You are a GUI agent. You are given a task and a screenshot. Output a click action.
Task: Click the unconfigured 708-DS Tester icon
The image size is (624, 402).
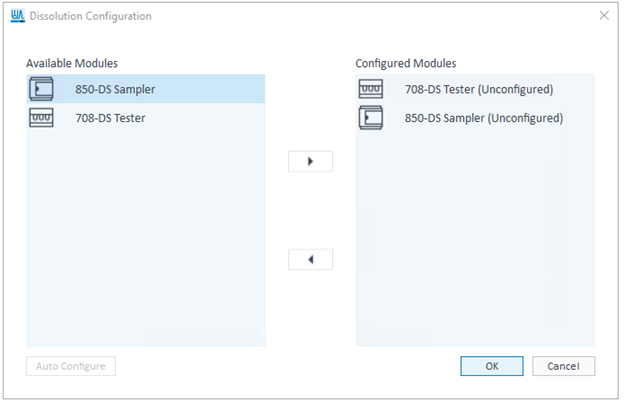click(370, 89)
